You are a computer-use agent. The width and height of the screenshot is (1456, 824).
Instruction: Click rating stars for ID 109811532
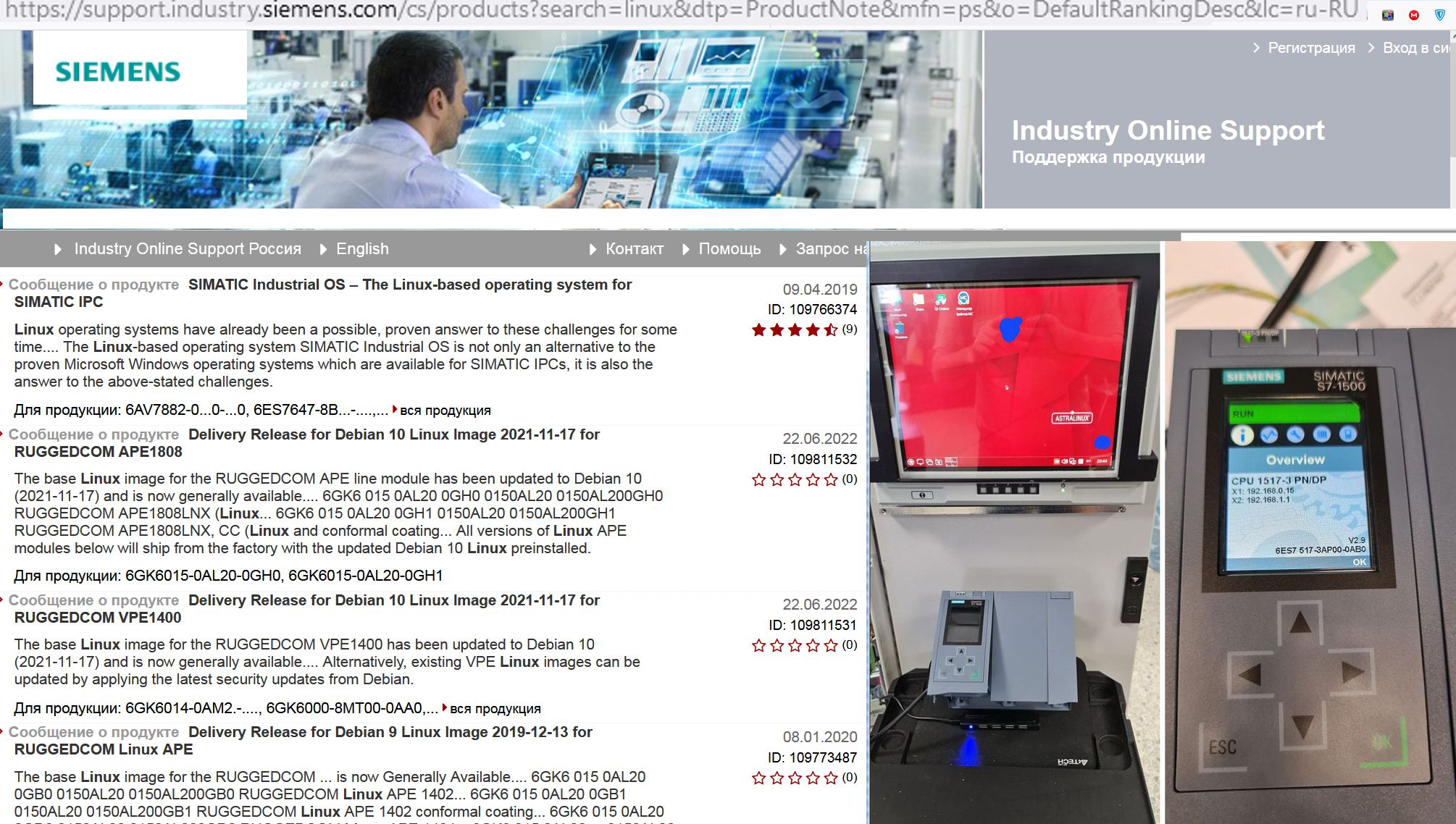click(795, 479)
